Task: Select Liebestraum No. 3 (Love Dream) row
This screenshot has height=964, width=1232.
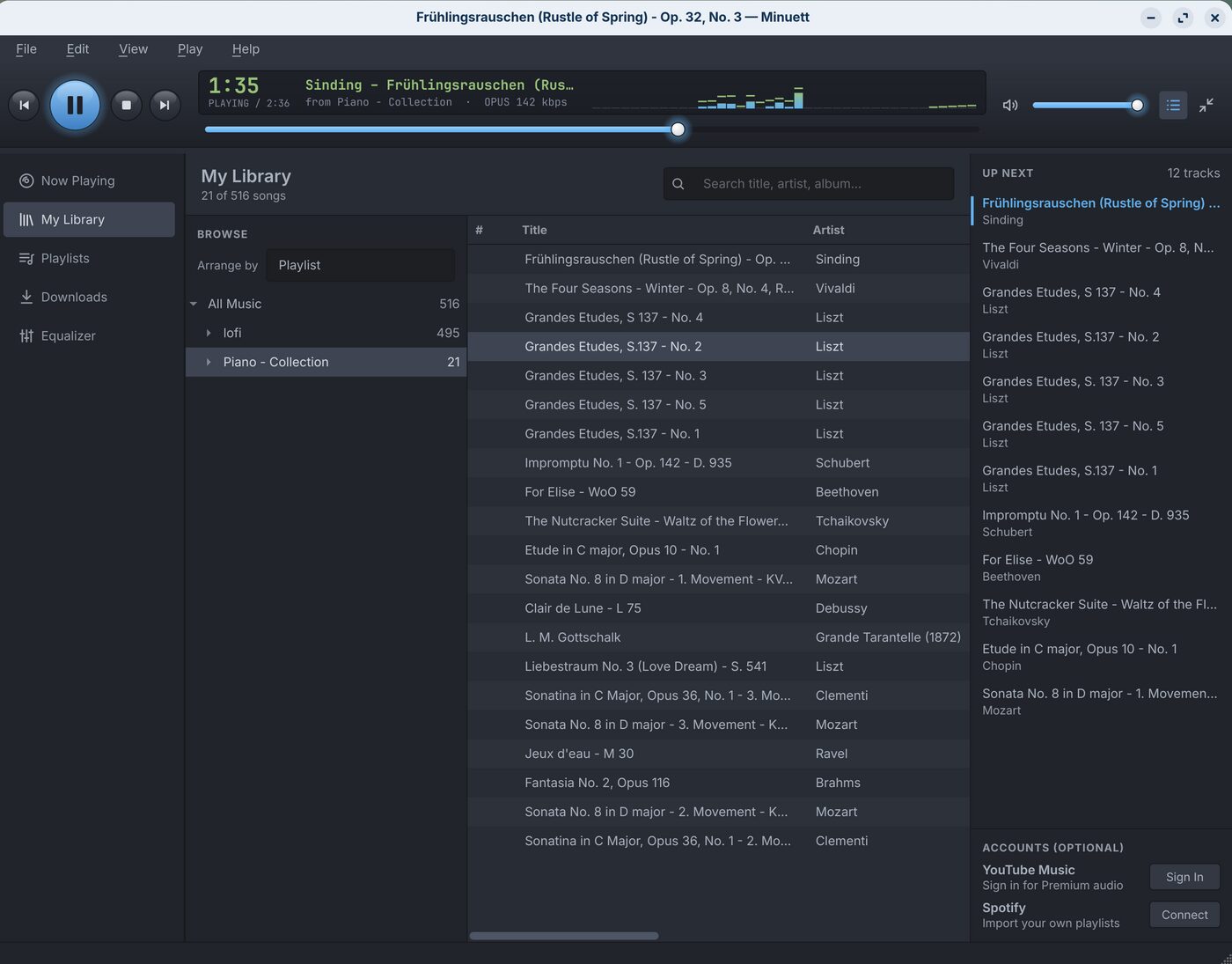Action: pyautogui.click(x=718, y=666)
